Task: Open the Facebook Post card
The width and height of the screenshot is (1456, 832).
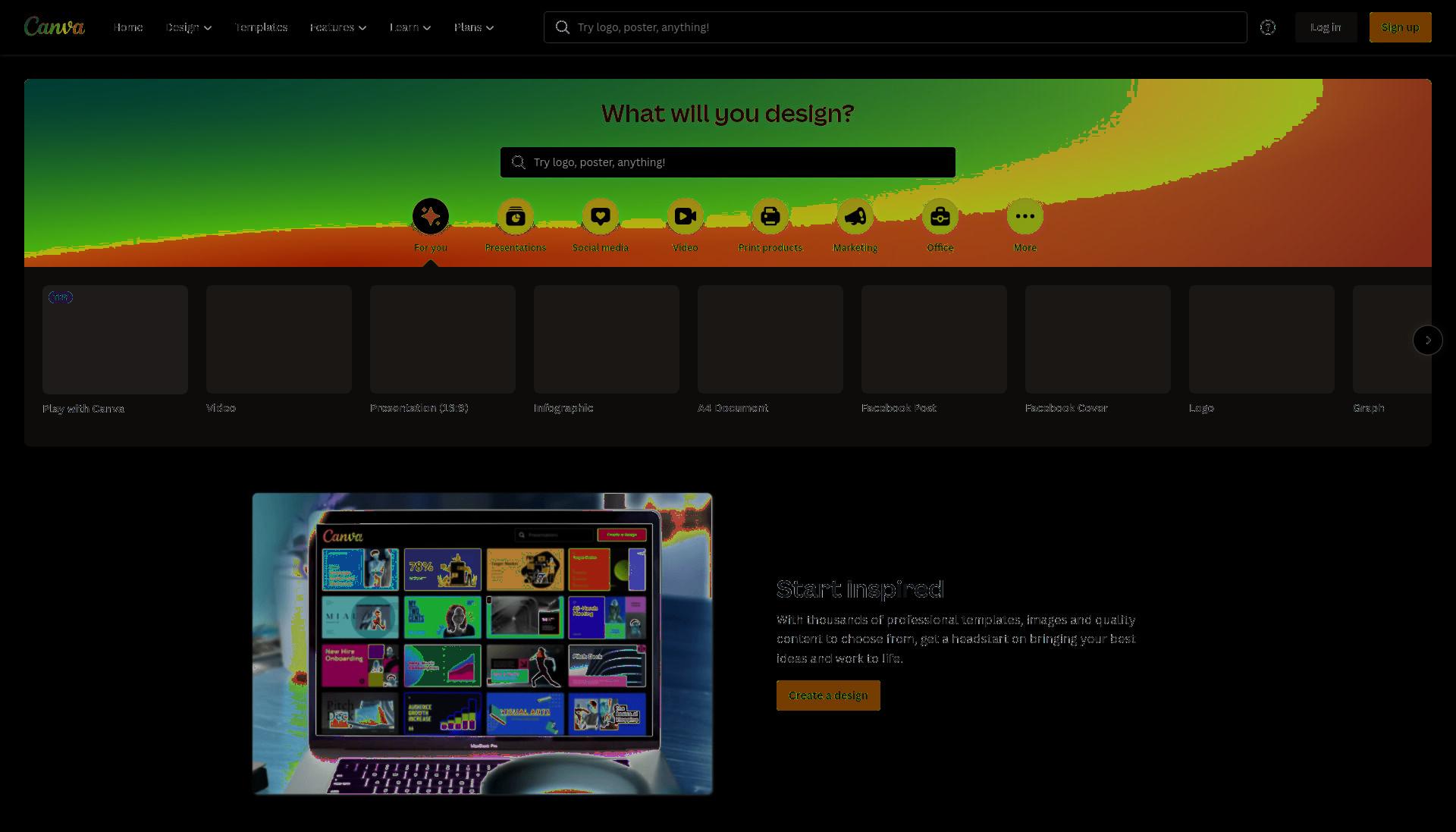Action: coord(934,339)
